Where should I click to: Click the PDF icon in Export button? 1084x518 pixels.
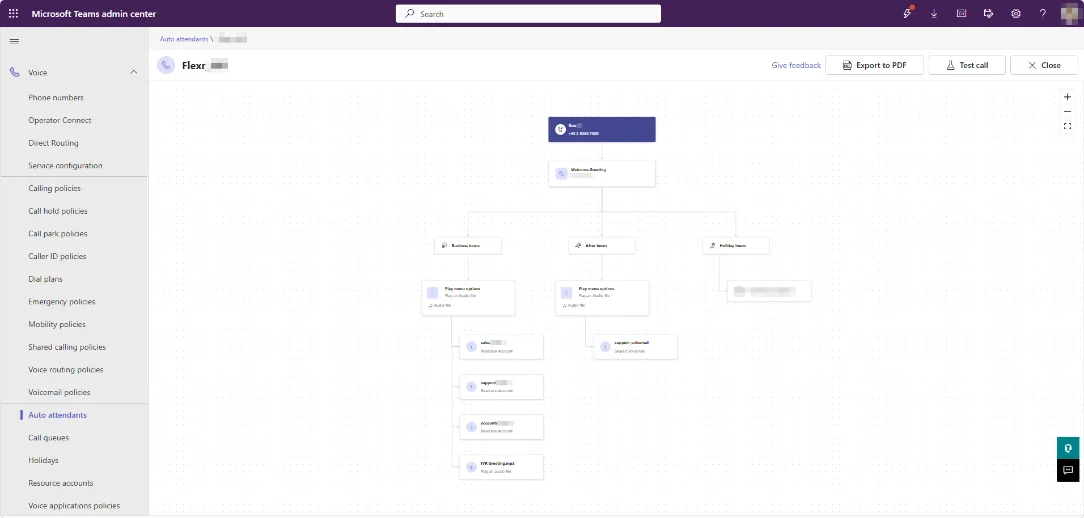(848, 65)
